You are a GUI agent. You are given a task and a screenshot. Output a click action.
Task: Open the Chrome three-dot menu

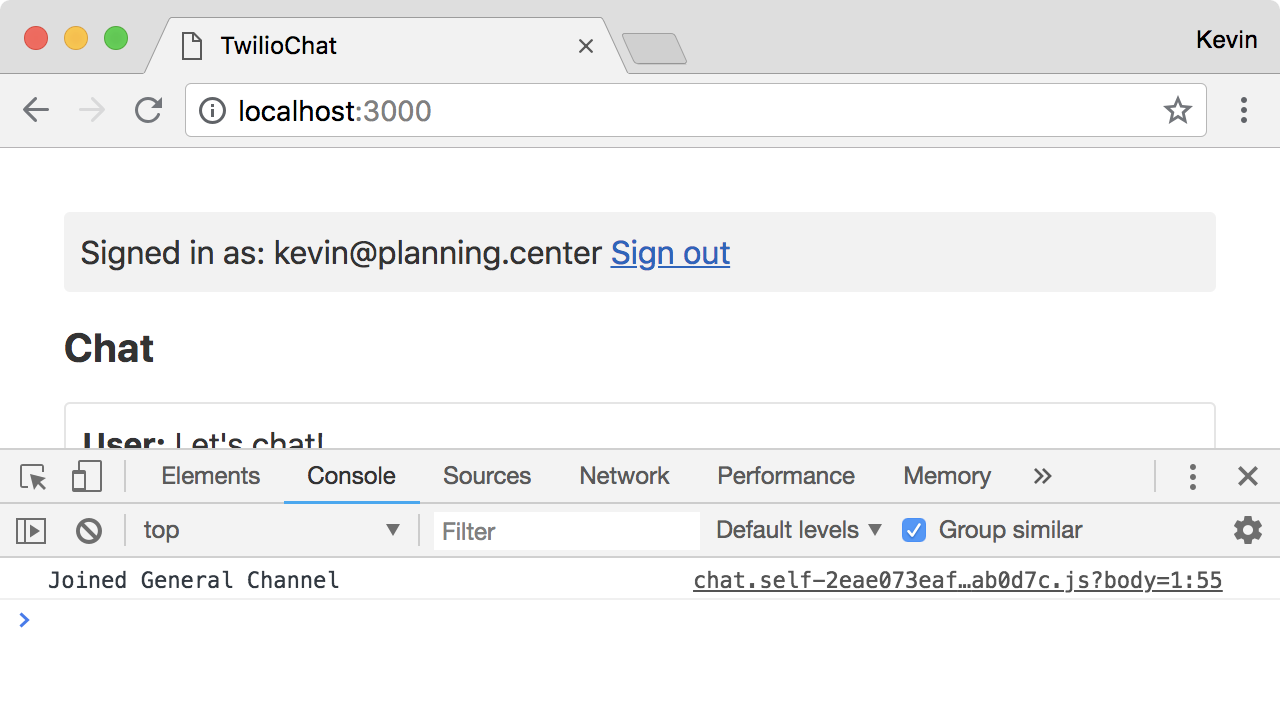pos(1244,110)
